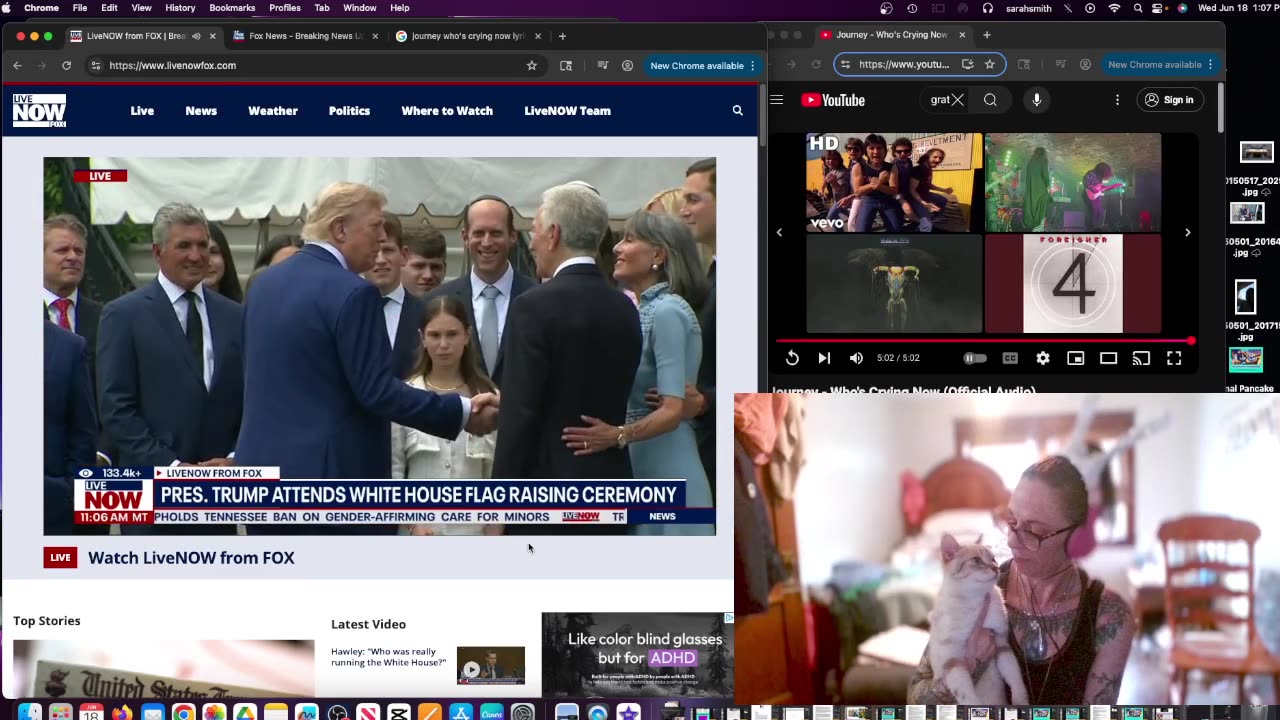1280x720 pixels.
Task: Open Hawley White House headline
Action: (x=388, y=657)
